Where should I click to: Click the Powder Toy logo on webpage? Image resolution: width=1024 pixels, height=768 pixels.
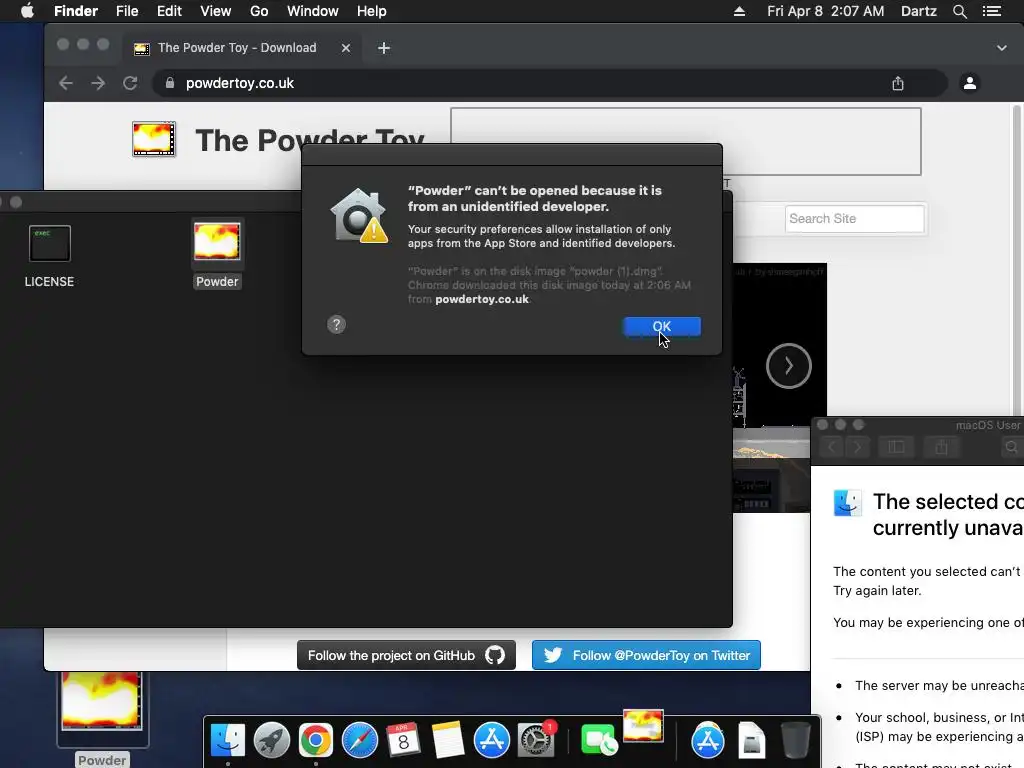click(x=154, y=138)
